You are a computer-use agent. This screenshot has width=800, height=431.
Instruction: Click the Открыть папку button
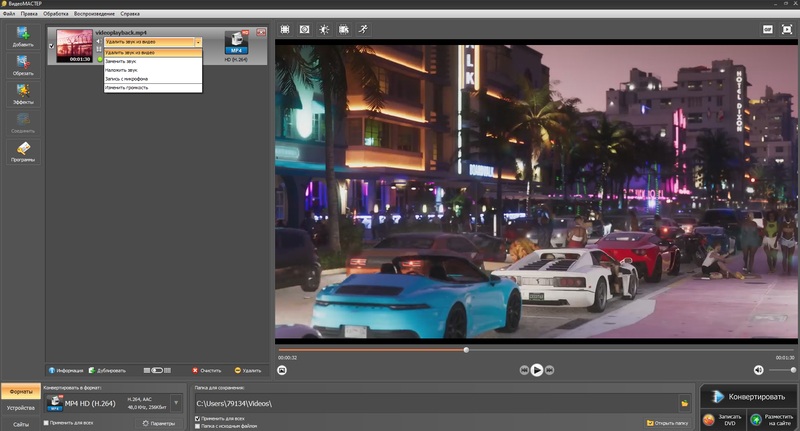pyautogui.click(x=667, y=423)
